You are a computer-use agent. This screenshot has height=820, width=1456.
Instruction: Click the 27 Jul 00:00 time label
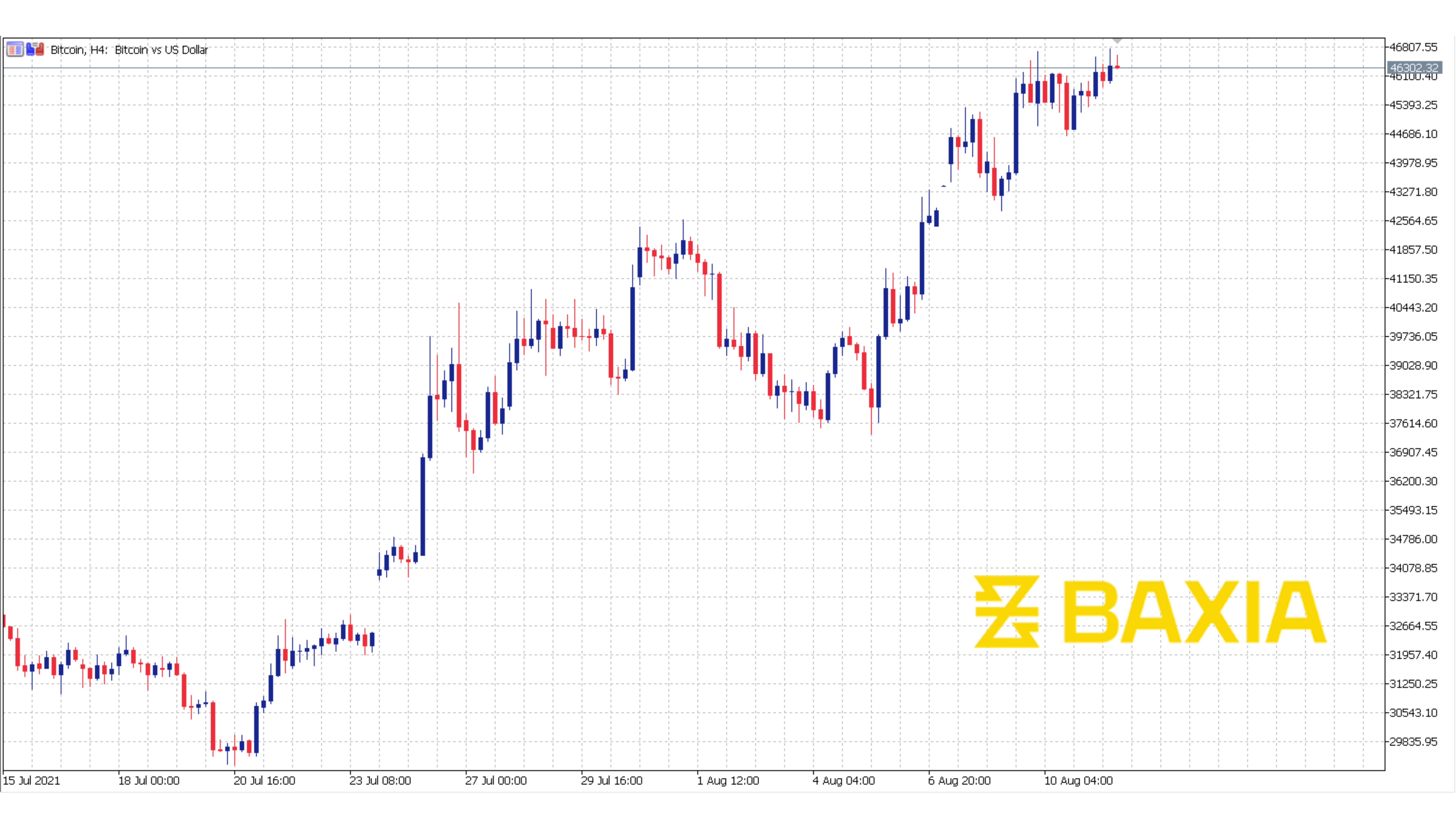[496, 780]
